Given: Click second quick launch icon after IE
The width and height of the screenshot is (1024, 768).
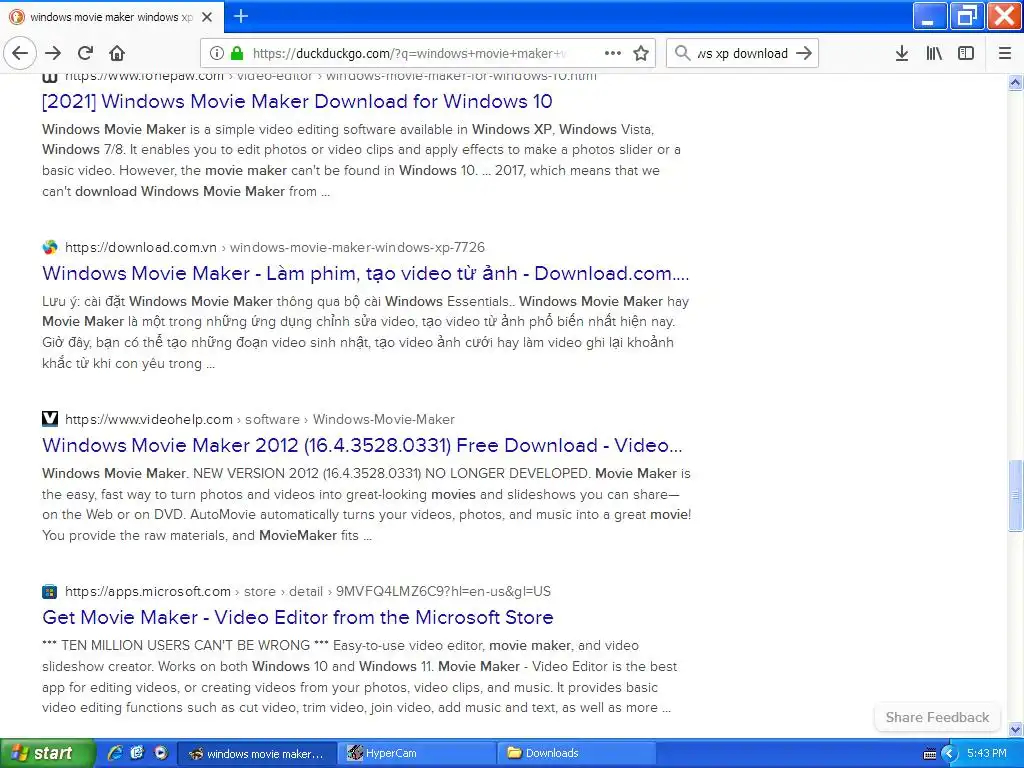Looking at the screenshot, I should [137, 752].
